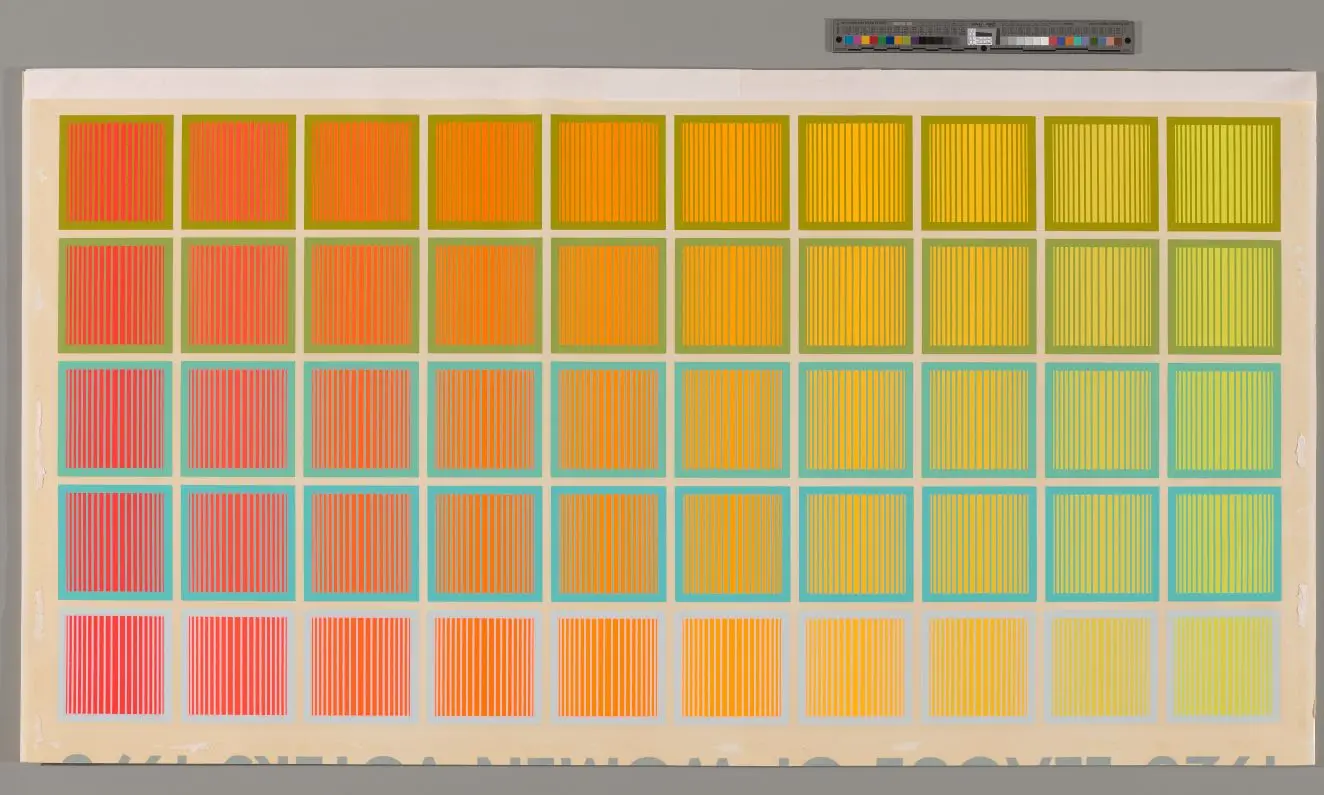Click the cyan patch on the calibration ruler

tap(848, 40)
